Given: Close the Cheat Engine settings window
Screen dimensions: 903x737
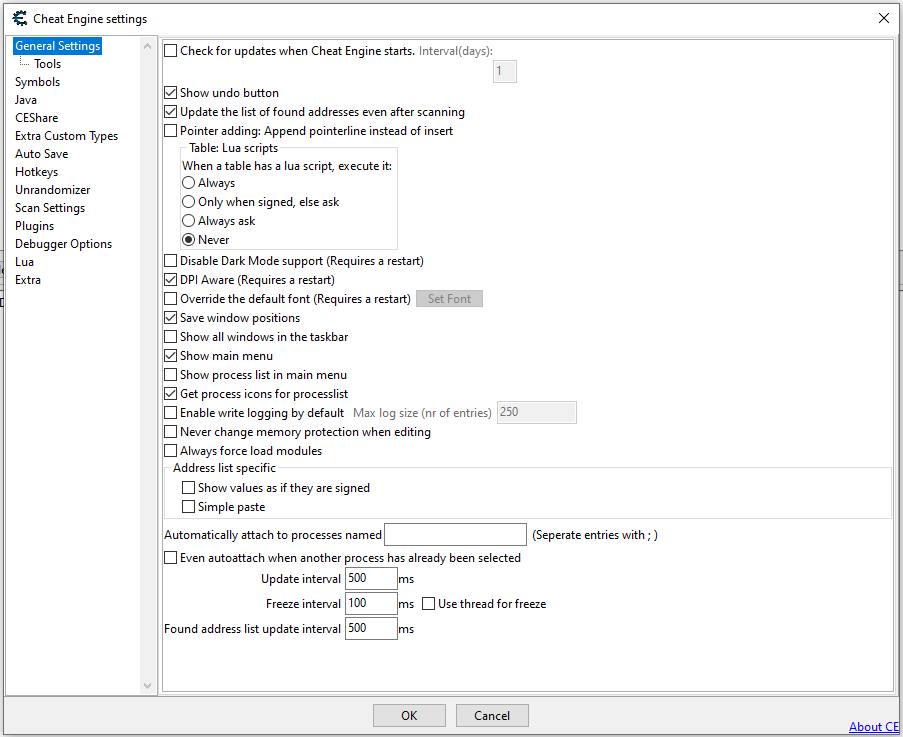Looking at the screenshot, I should [x=883, y=18].
